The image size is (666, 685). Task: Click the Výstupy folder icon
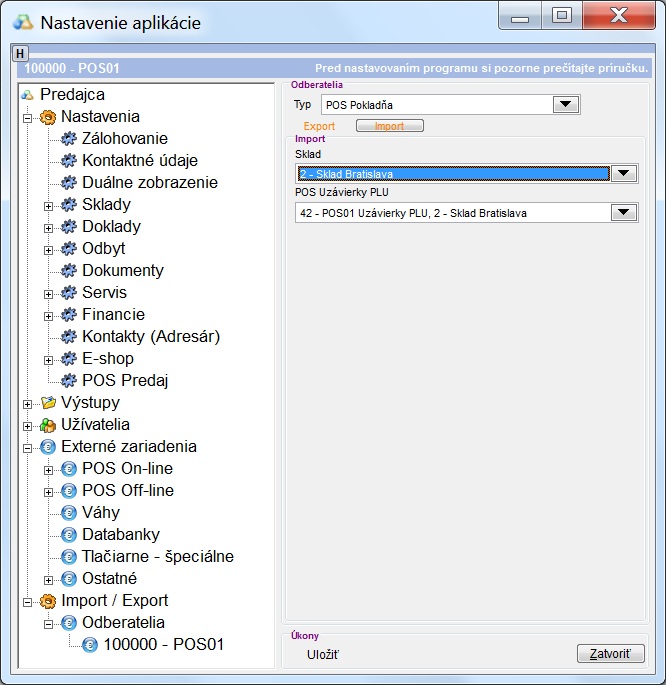click(x=48, y=403)
